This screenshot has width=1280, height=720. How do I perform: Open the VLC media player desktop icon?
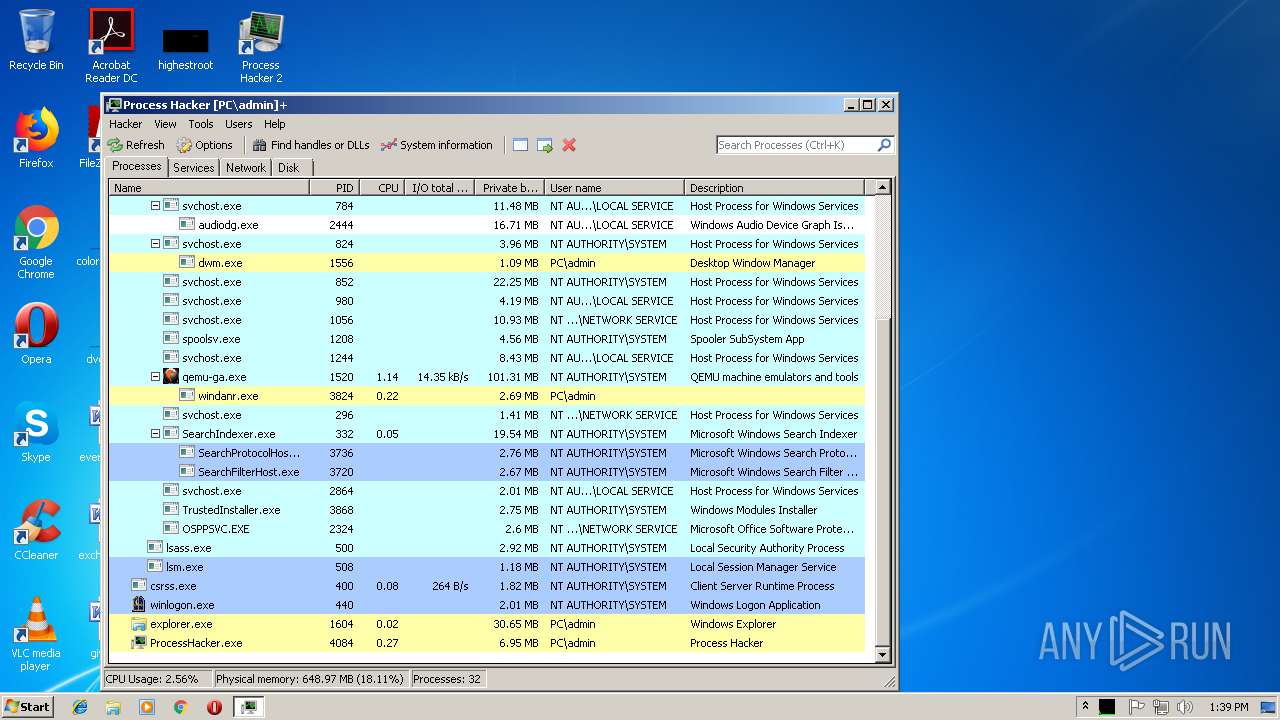[x=36, y=634]
